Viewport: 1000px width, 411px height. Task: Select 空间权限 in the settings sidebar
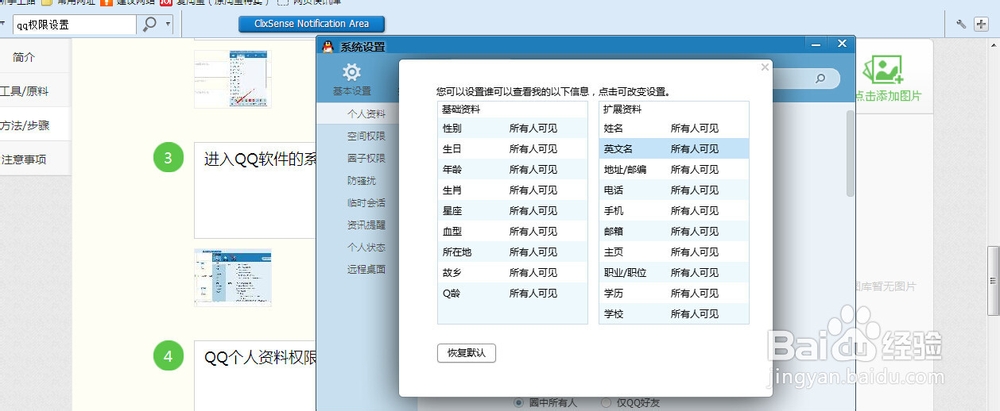coord(366,136)
